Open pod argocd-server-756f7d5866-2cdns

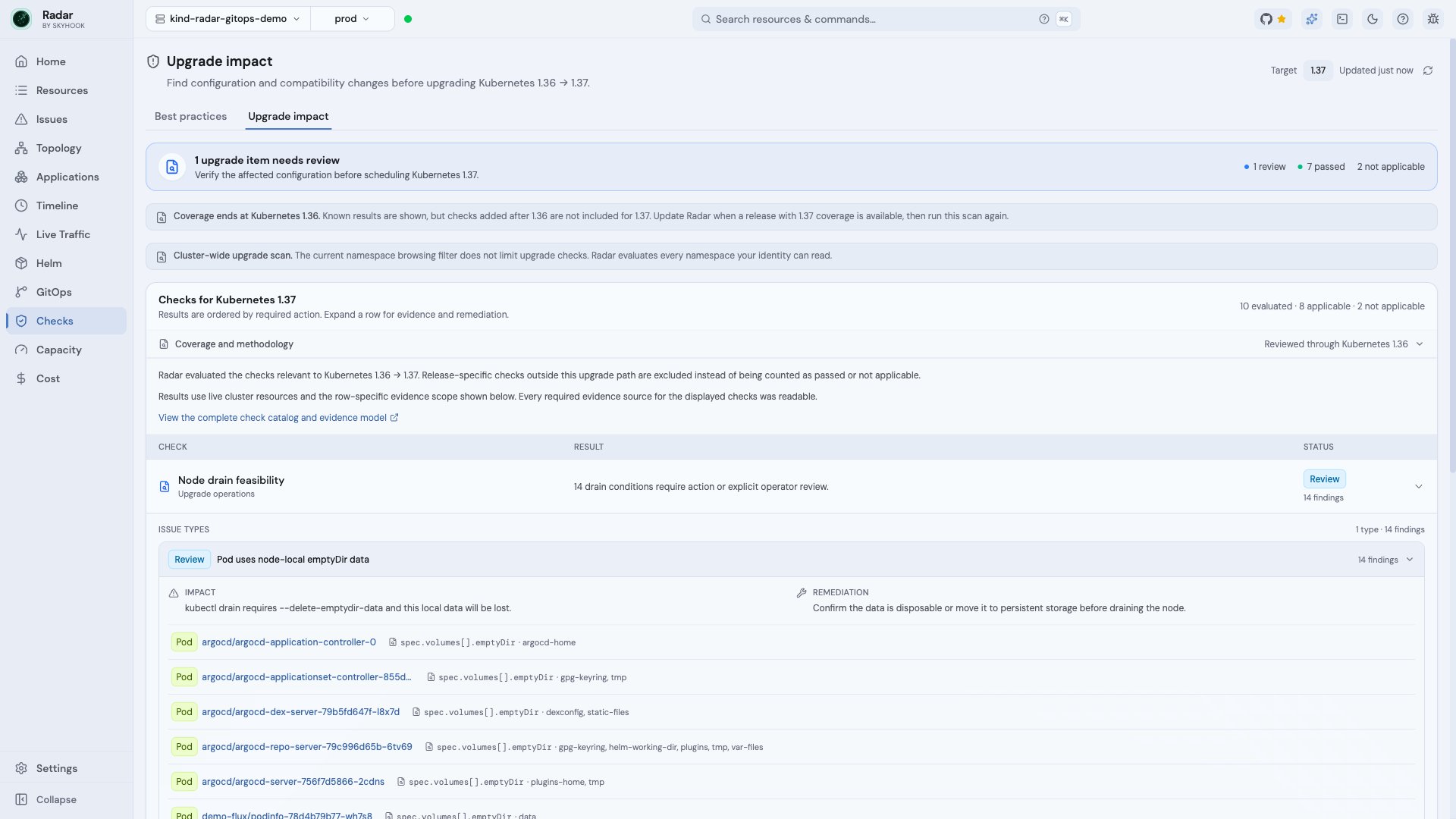click(x=293, y=782)
